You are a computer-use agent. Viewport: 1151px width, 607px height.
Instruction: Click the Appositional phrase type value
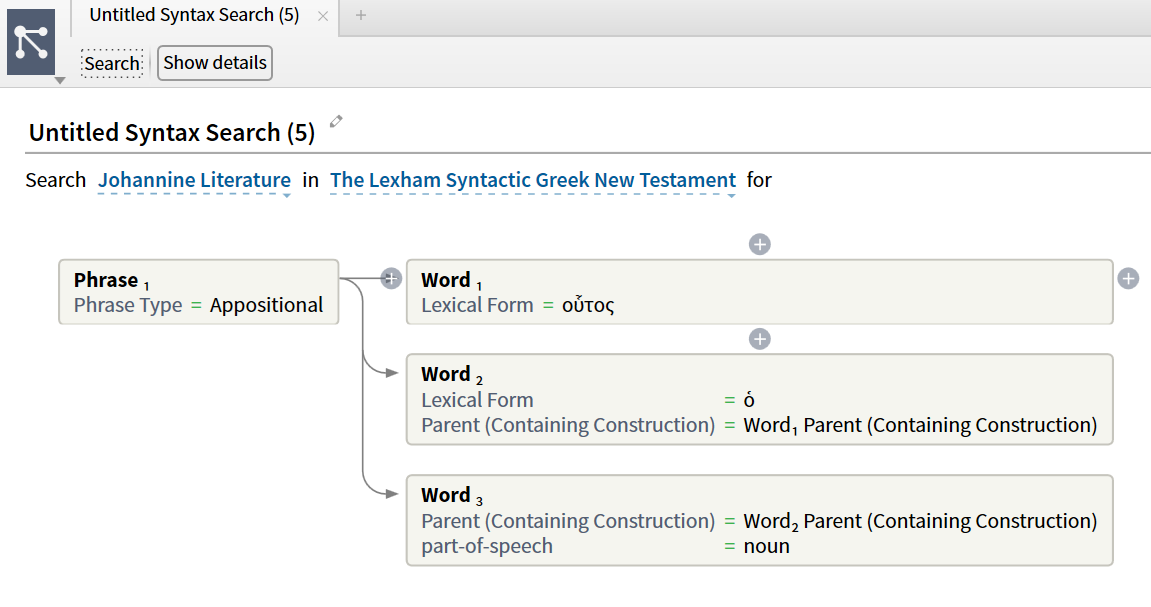267,305
